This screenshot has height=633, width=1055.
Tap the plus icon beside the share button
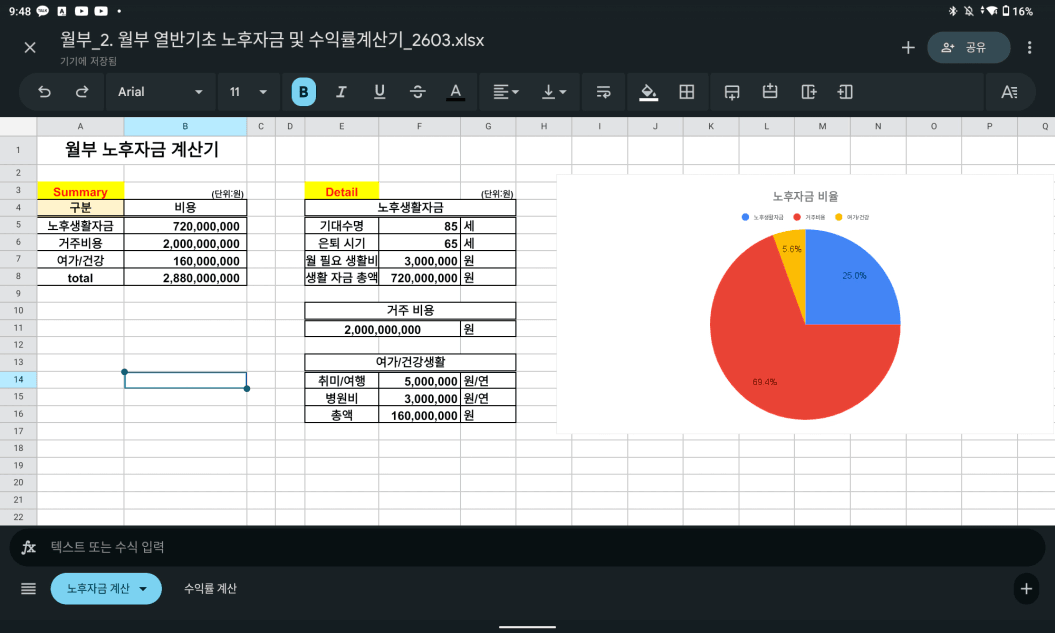point(908,47)
